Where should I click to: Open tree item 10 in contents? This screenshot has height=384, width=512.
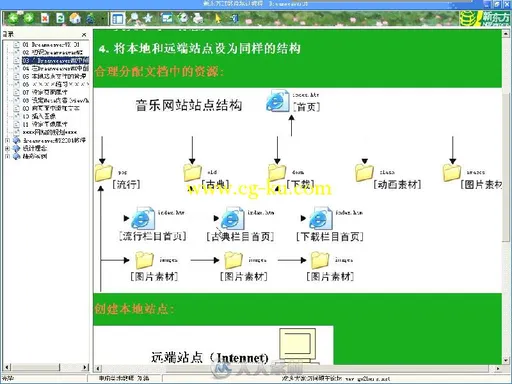point(39,116)
